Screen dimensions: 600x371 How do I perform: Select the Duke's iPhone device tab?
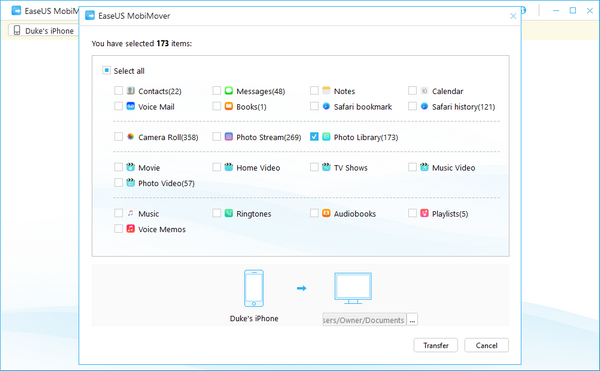coord(43,31)
